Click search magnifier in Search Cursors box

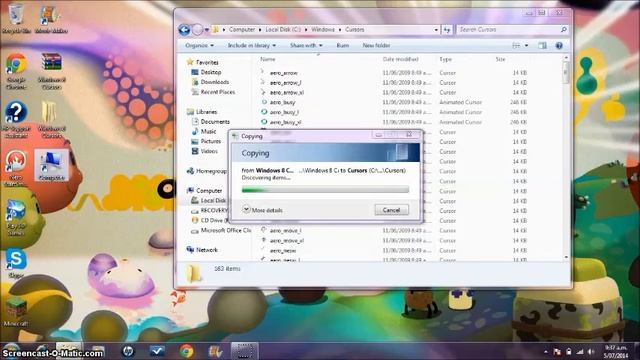564,30
